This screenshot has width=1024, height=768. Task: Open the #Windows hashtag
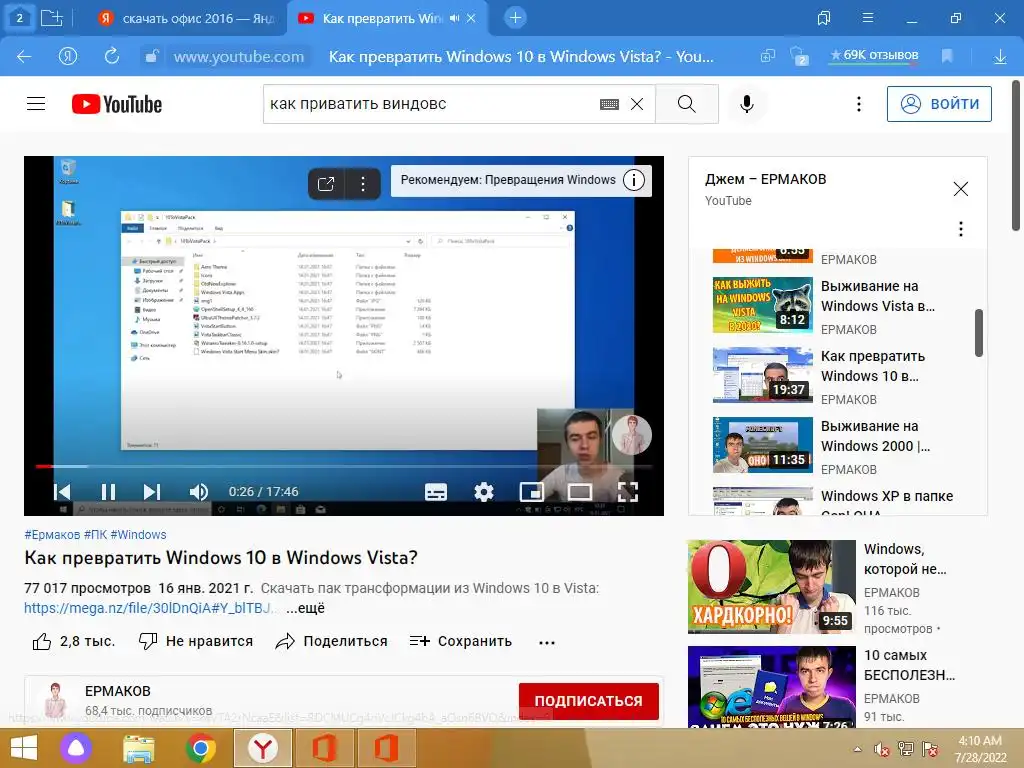(x=138, y=535)
